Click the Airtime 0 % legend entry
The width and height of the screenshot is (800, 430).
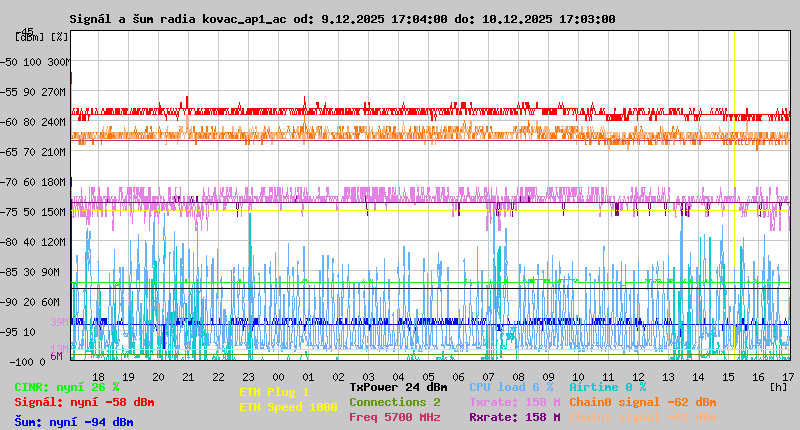pyautogui.click(x=607, y=387)
